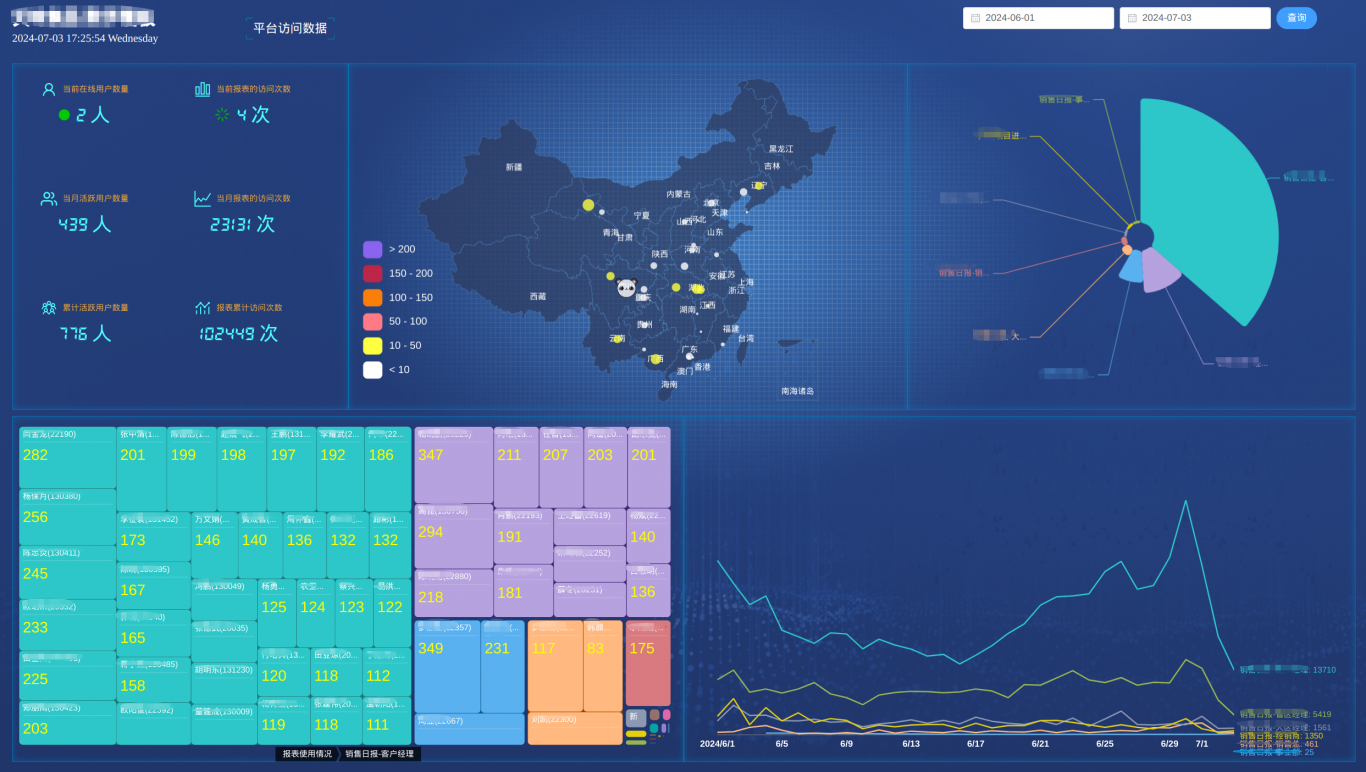Click the 报表使用情况 breadcrumb
The image size is (1366, 772).
[307, 754]
